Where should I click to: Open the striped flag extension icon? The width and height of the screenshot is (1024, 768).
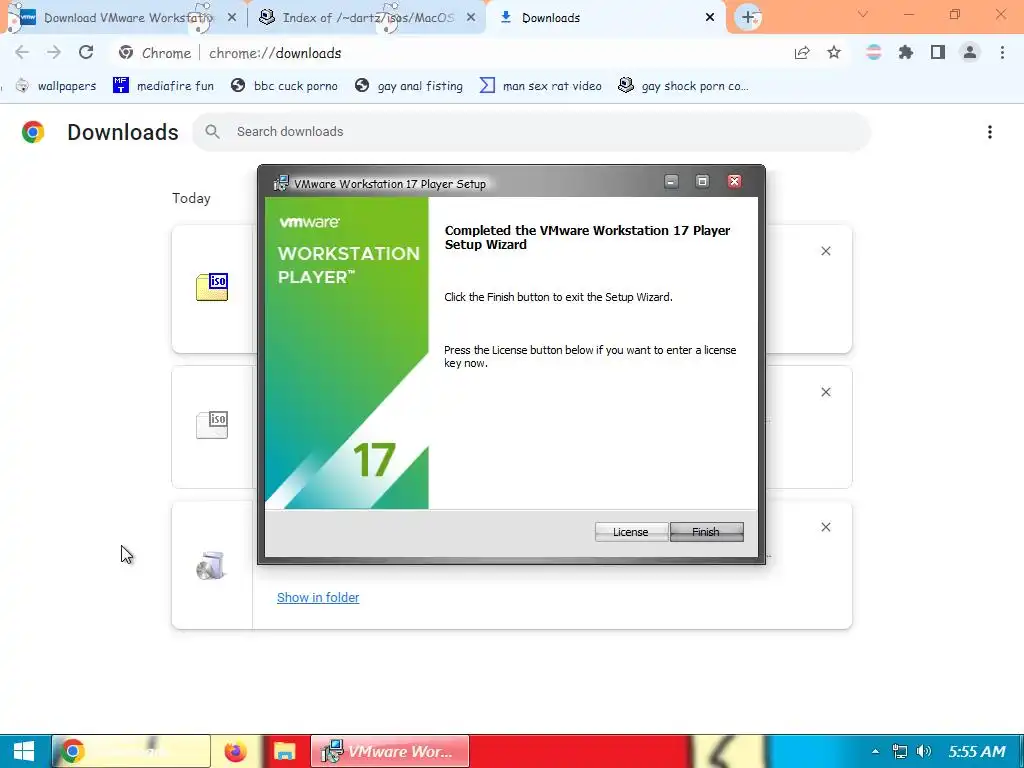pos(873,53)
